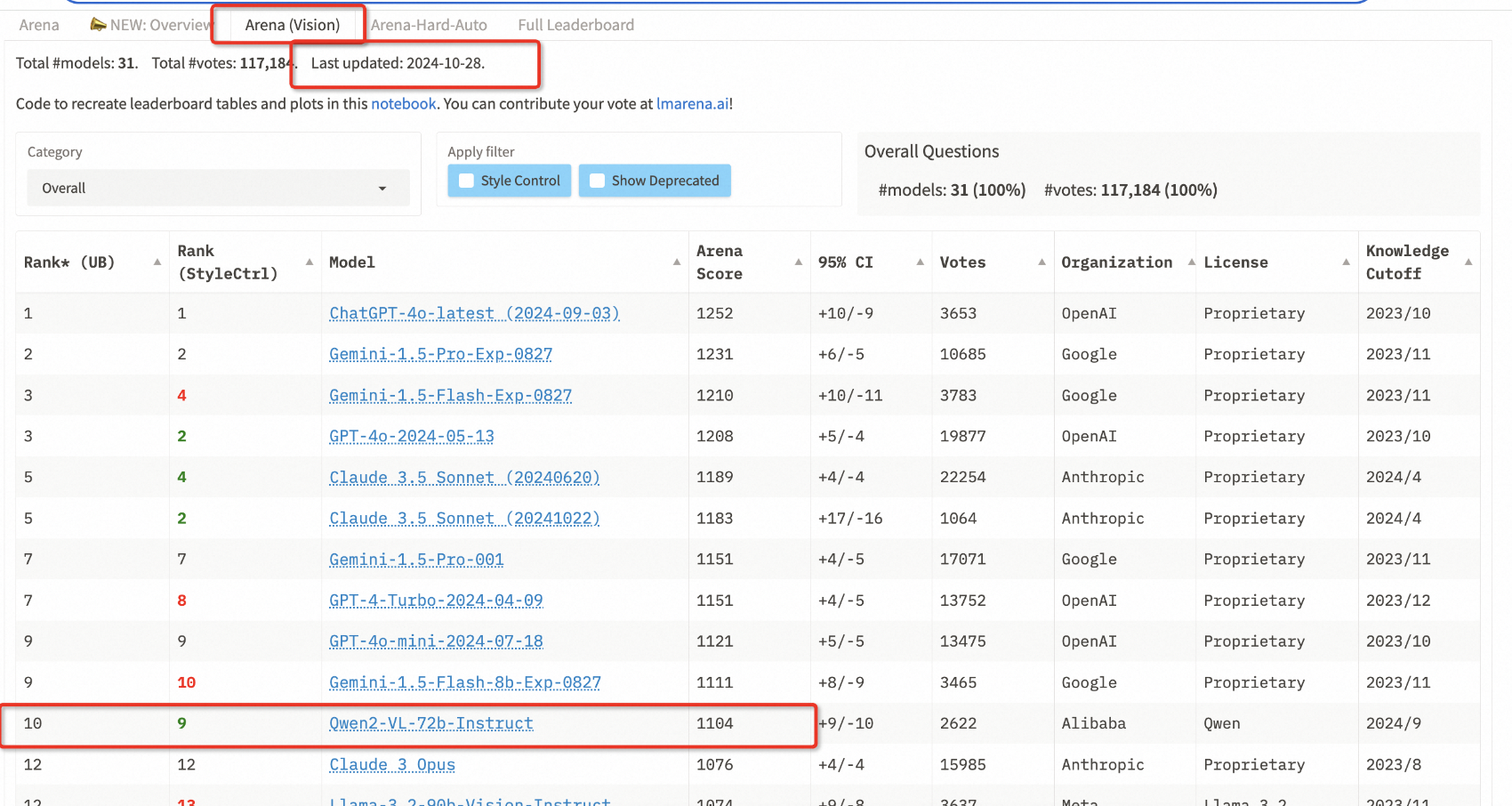
Task: Select the votes value 19877
Action: [x=963, y=436]
